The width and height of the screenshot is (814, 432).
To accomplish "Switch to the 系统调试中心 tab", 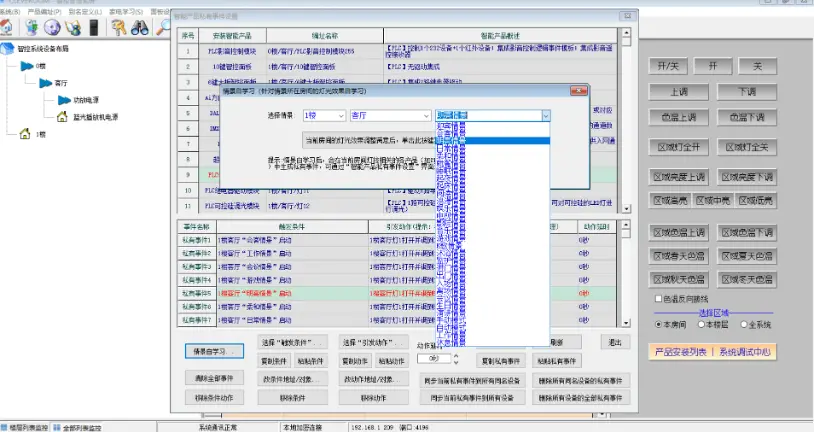I will click(x=739, y=352).
